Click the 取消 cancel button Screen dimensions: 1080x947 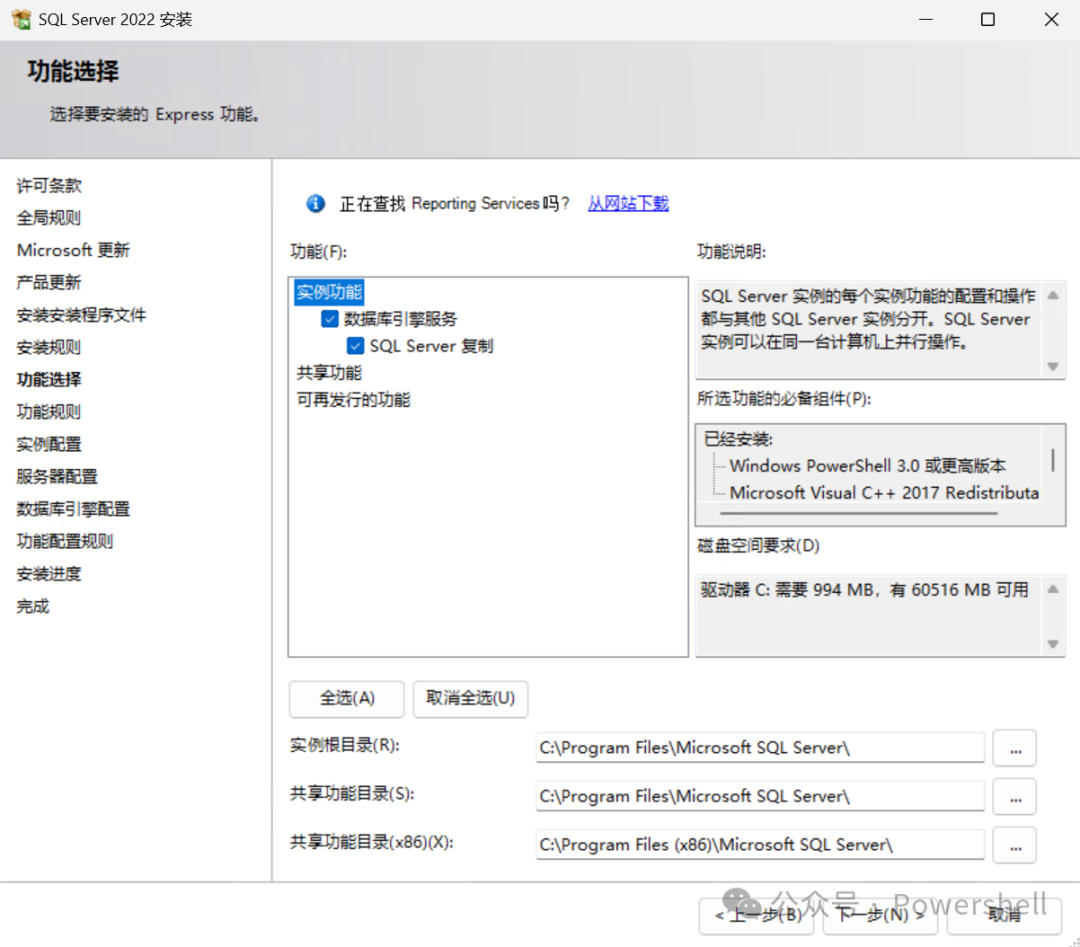coord(1004,915)
